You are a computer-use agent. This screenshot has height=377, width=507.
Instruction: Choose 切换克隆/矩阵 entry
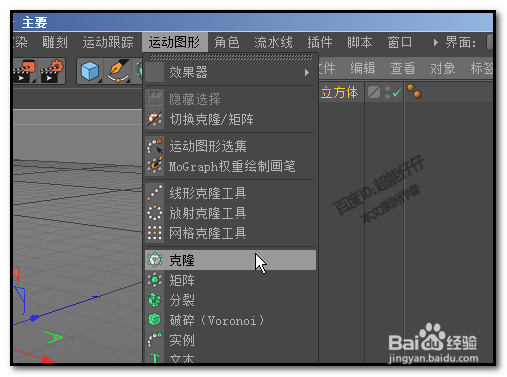(x=230, y=119)
